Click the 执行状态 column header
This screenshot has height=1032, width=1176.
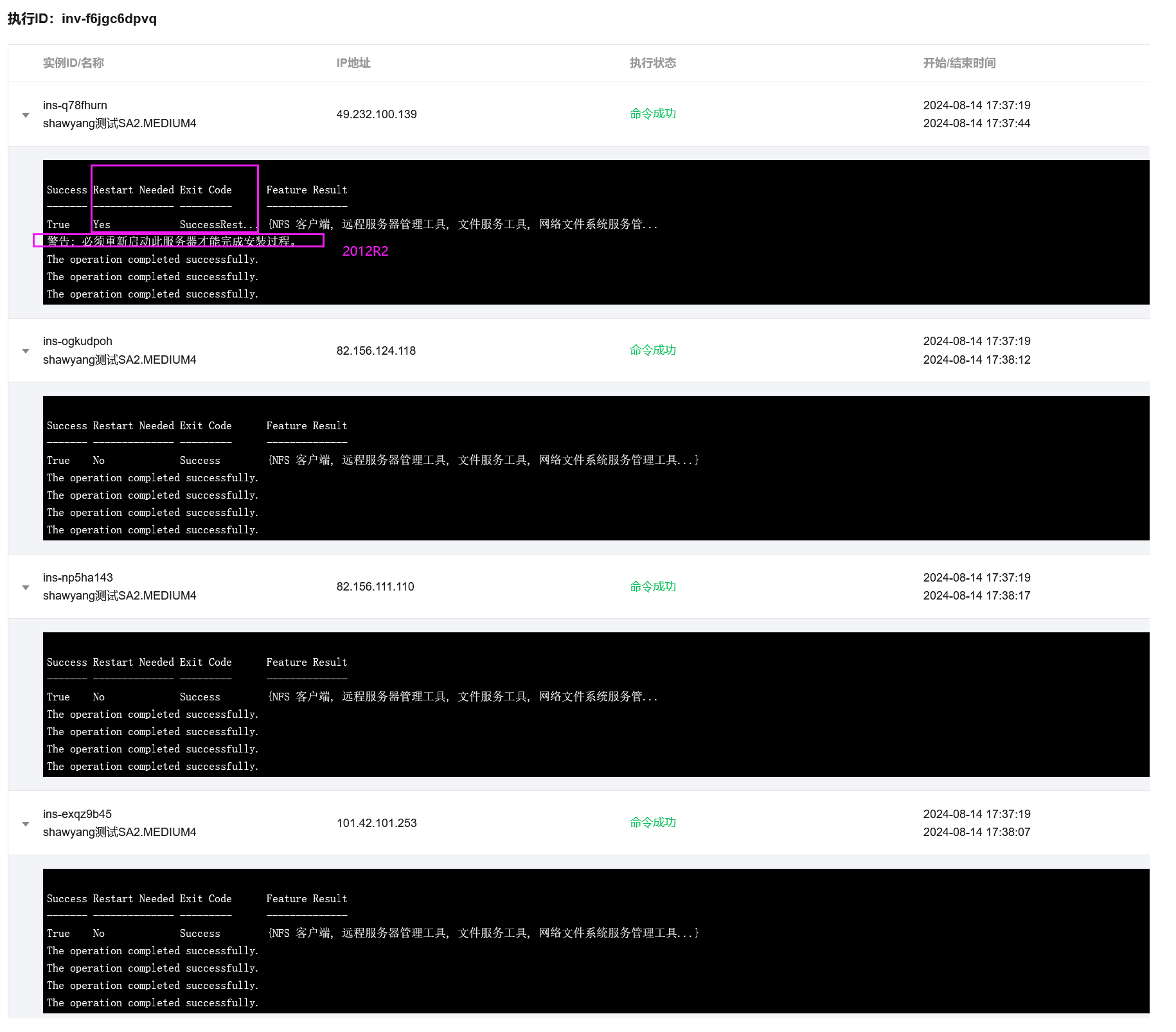[x=653, y=63]
